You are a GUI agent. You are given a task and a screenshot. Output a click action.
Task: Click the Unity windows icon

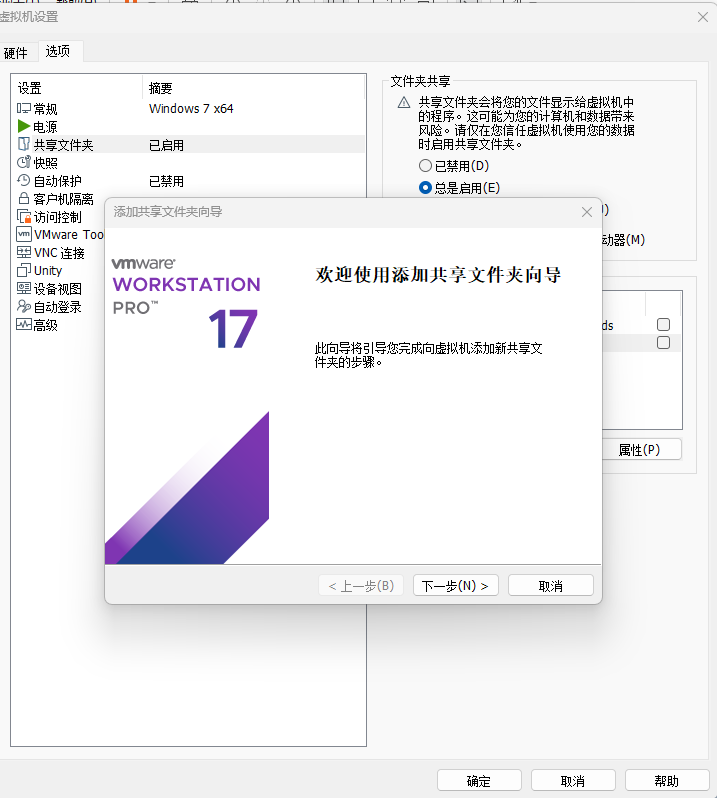click(x=23, y=270)
